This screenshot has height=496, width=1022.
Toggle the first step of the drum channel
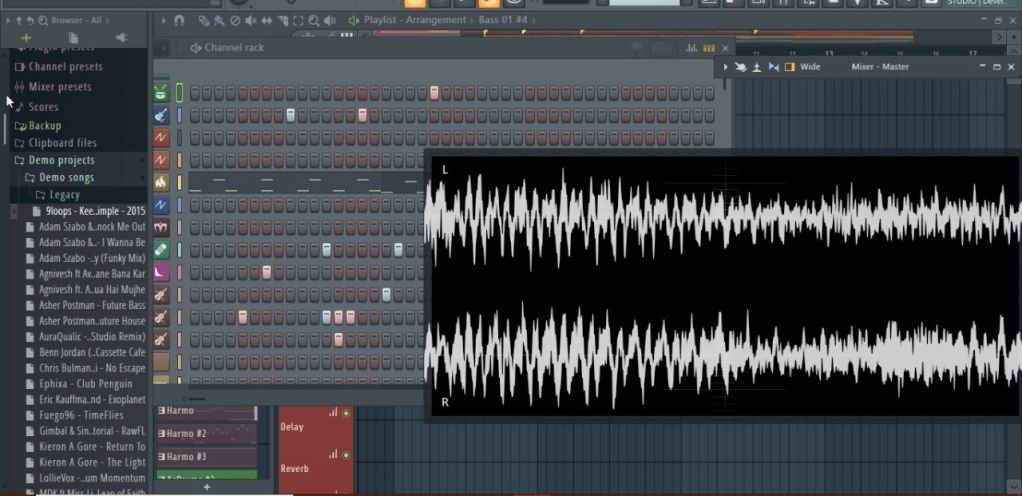tap(195, 93)
